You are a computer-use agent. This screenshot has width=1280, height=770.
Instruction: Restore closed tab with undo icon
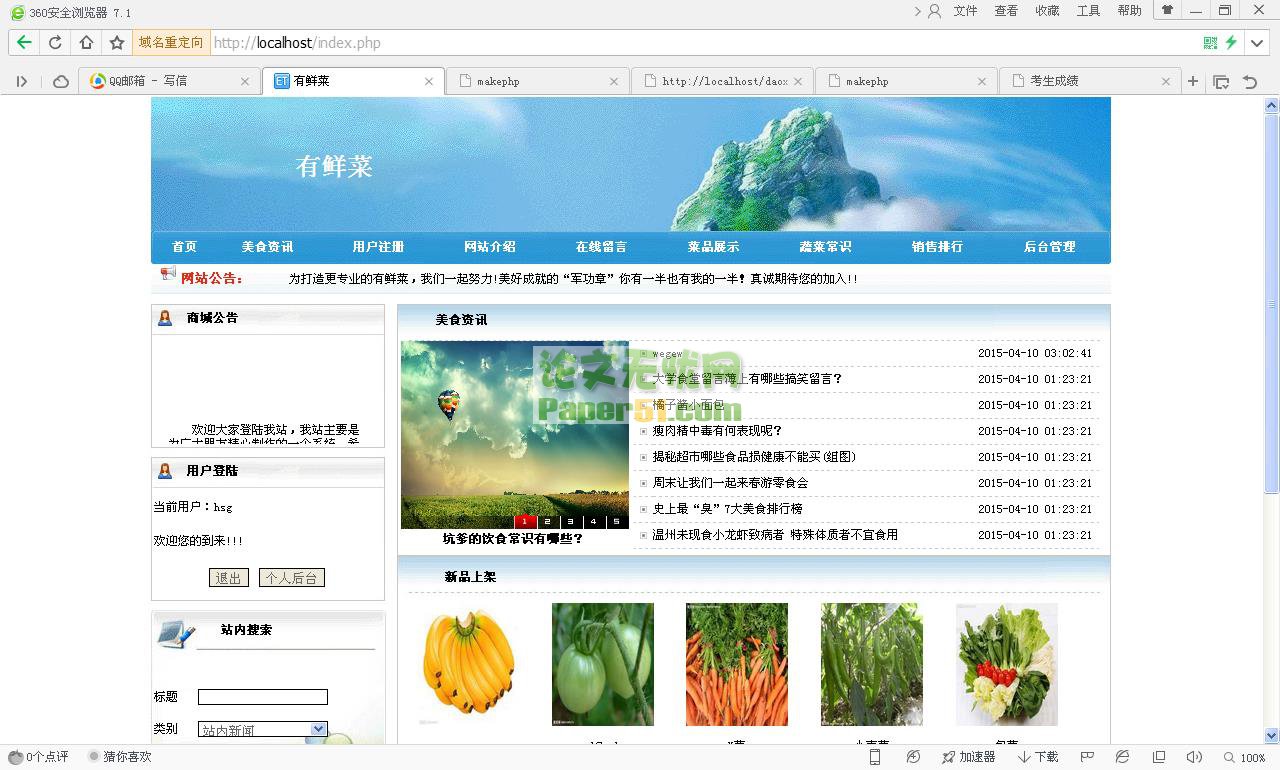click(1250, 81)
